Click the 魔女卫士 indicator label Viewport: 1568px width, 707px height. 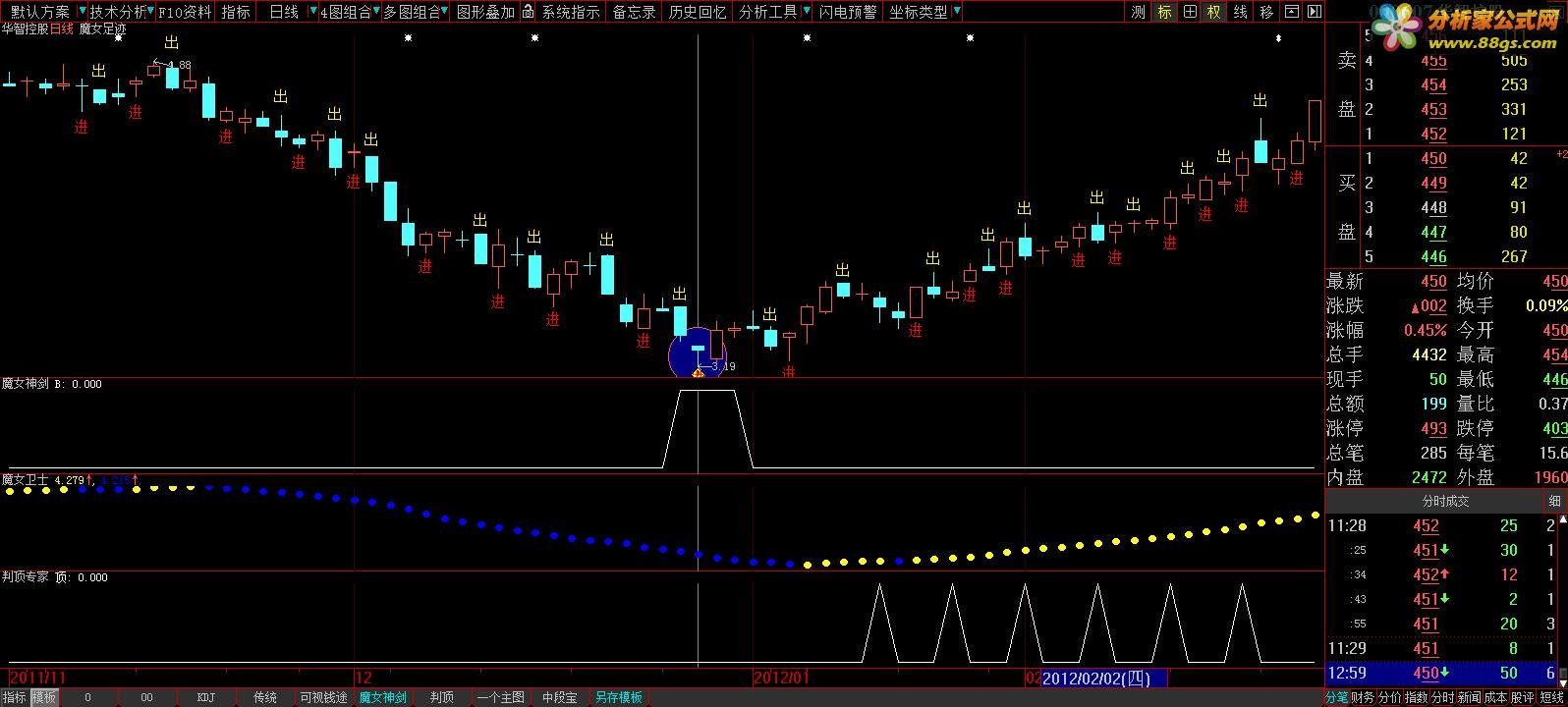[x=26, y=479]
